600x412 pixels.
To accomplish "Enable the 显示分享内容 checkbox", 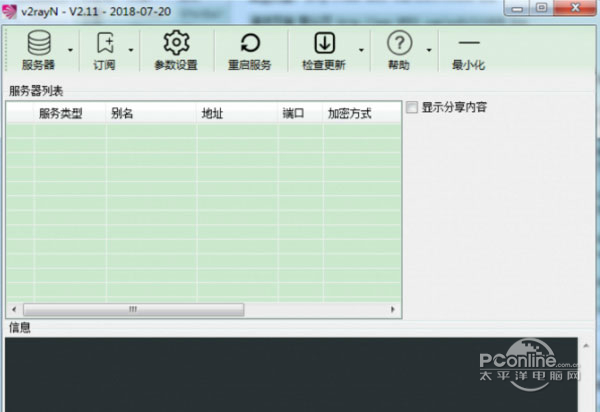I will point(412,107).
